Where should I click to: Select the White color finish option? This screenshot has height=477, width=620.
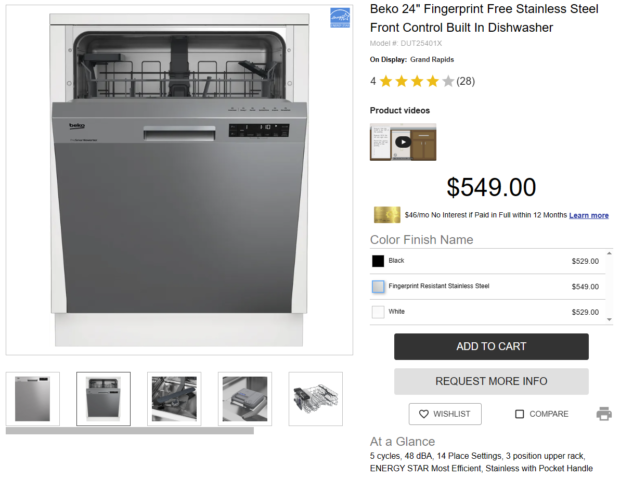click(487, 312)
